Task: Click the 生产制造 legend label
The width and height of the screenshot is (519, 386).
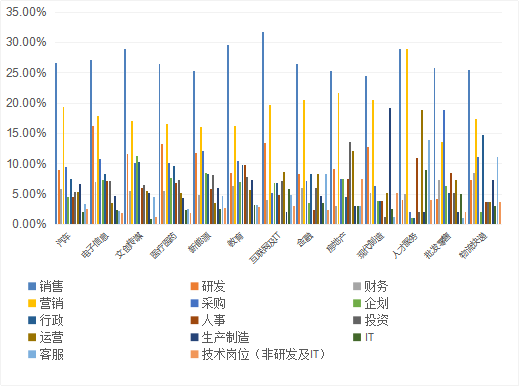Action: coord(225,337)
